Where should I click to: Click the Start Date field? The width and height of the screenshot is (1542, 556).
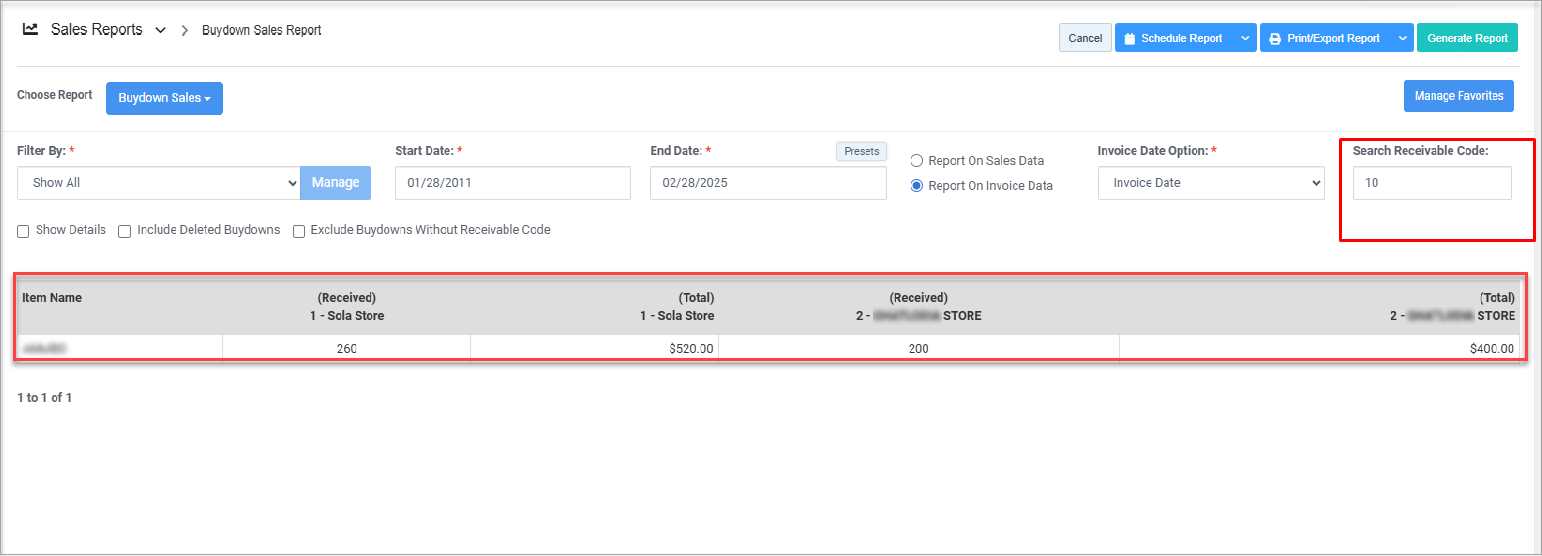(x=512, y=183)
